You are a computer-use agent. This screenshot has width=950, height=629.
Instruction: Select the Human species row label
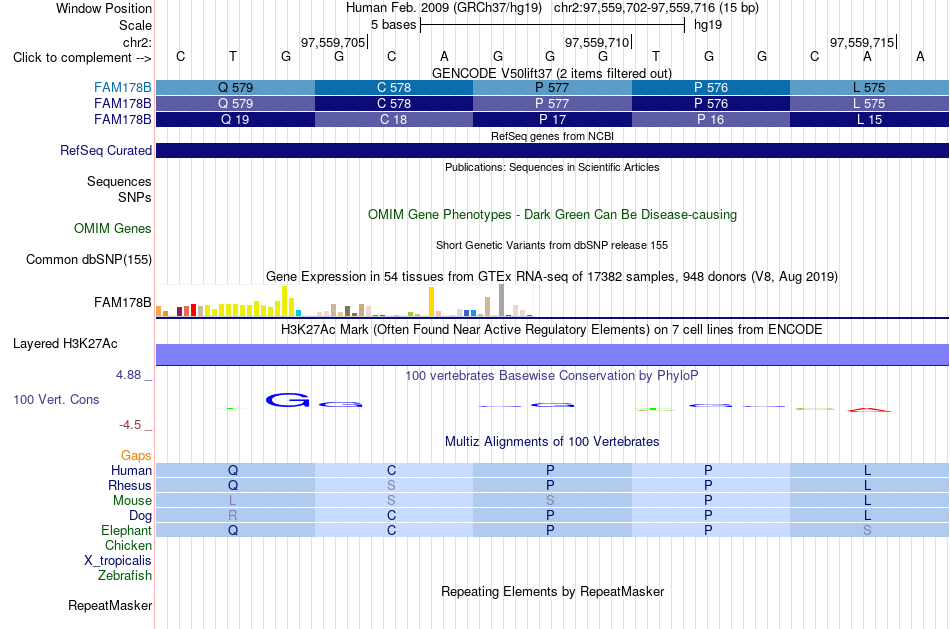click(131, 470)
